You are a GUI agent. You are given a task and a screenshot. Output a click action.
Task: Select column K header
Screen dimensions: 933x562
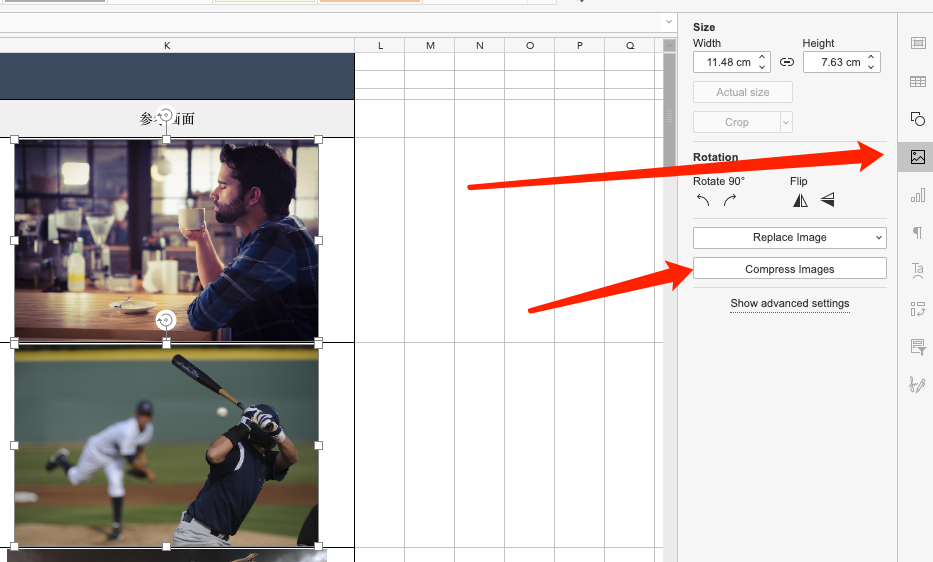click(x=167, y=45)
